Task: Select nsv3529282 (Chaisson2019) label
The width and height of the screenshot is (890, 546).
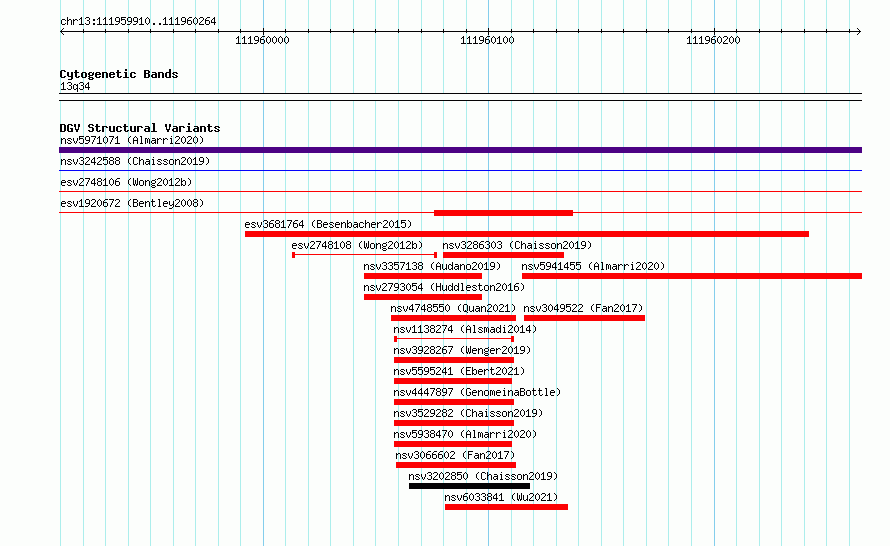Action: tap(468, 413)
